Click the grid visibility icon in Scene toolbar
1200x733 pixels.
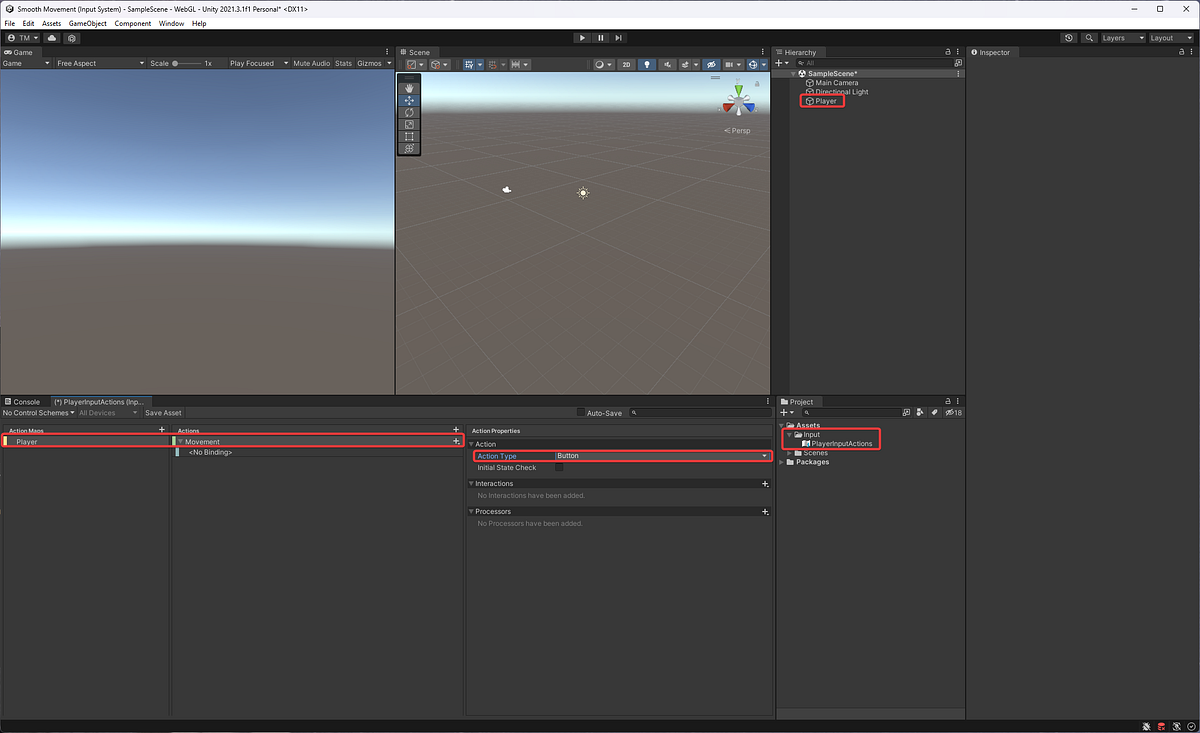pyautogui.click(x=470, y=64)
